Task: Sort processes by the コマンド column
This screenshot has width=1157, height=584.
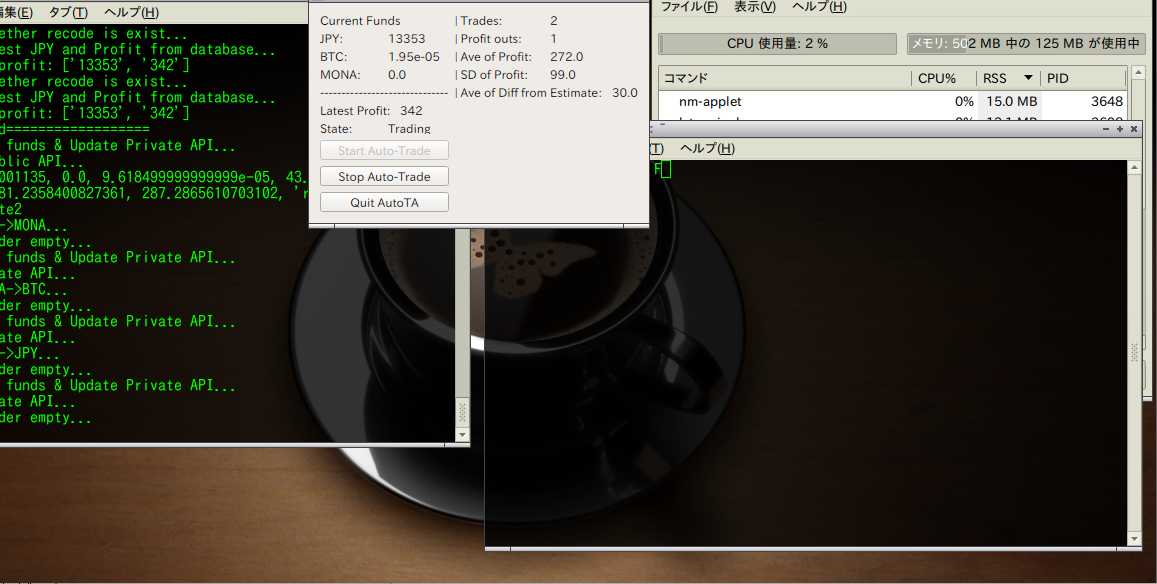Action: pos(685,77)
